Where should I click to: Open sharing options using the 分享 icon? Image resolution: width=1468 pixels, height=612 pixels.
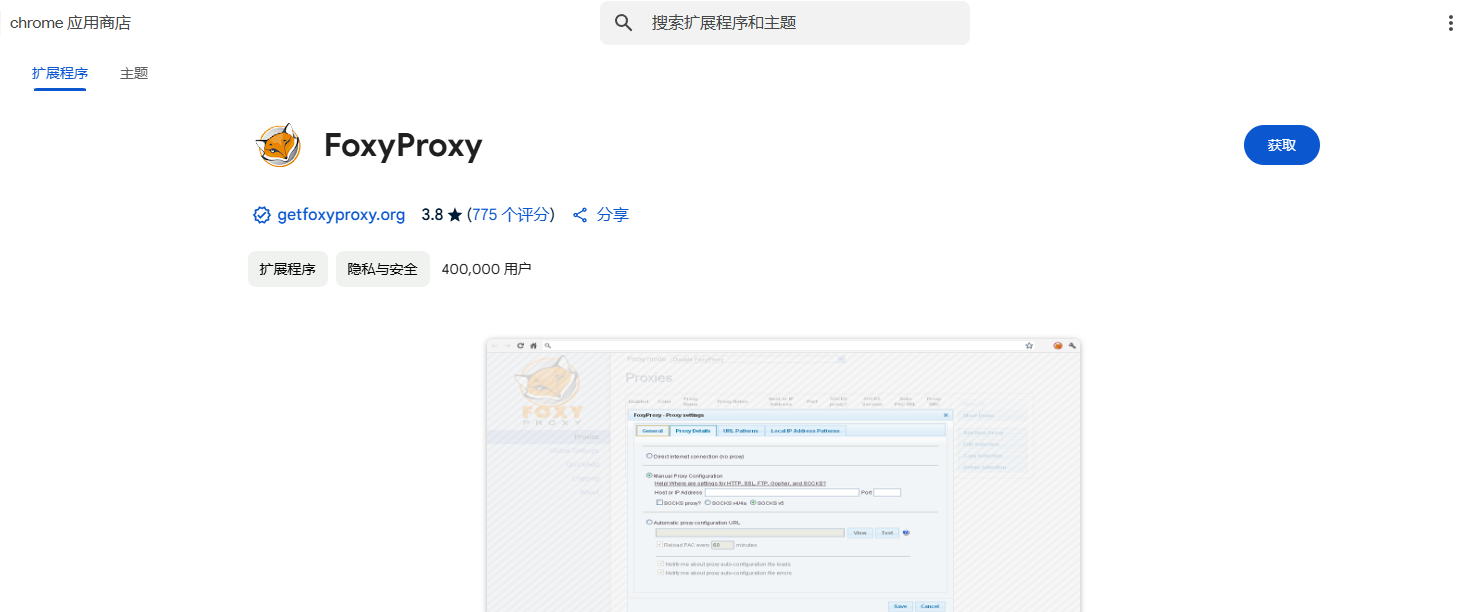pos(580,214)
